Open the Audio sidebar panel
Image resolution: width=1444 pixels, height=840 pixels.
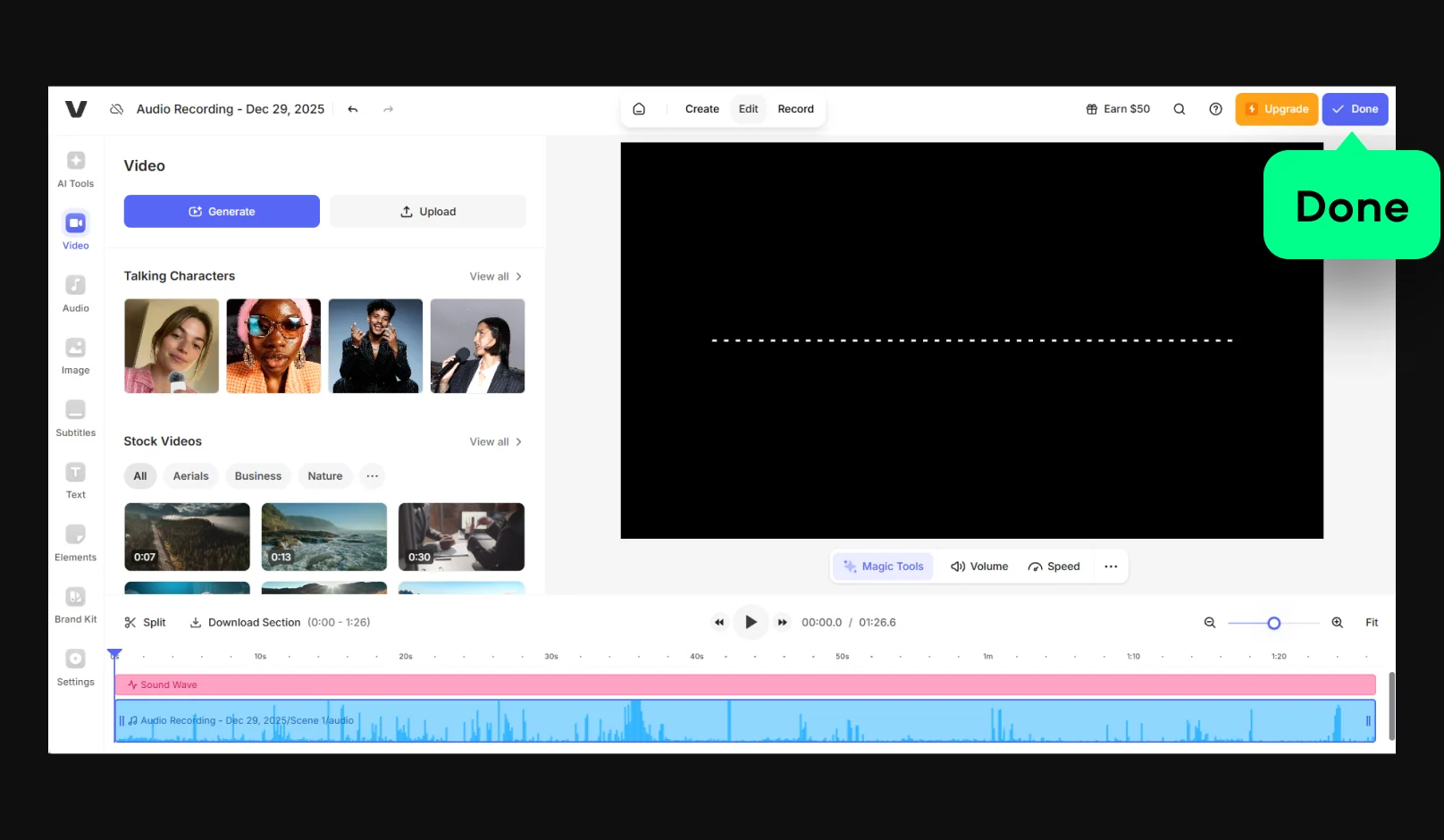pyautogui.click(x=76, y=293)
